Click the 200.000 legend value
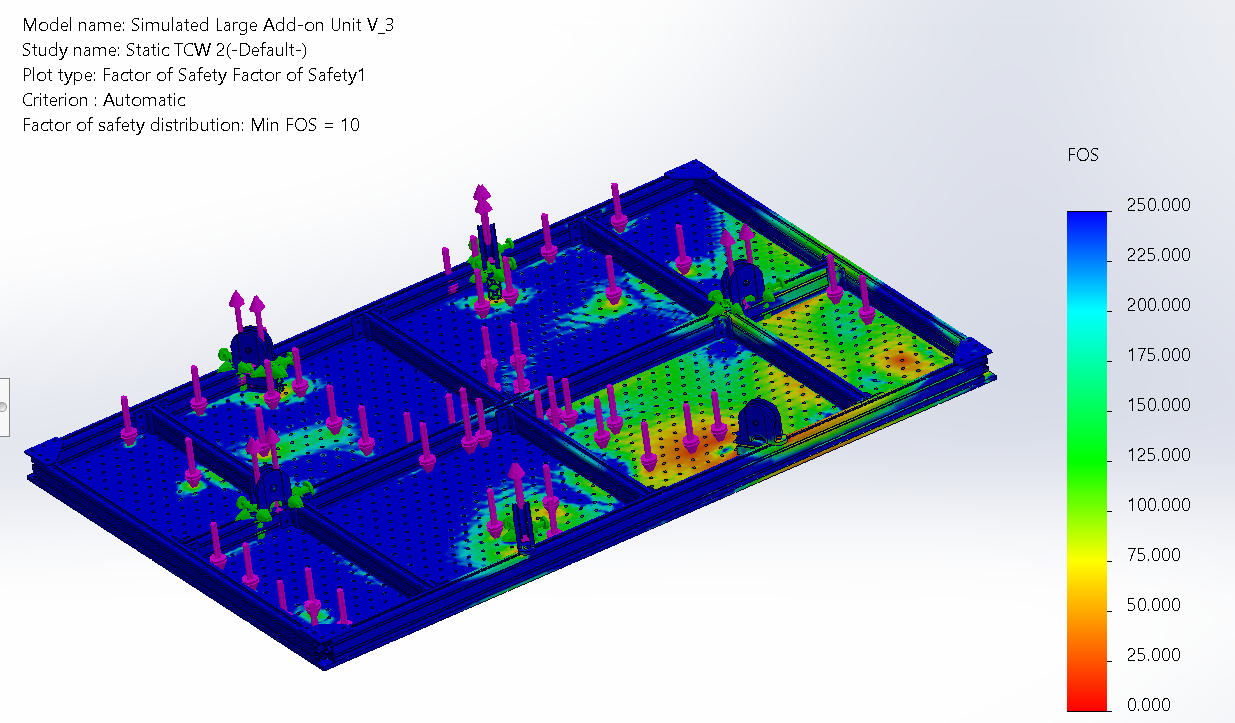 [1159, 305]
